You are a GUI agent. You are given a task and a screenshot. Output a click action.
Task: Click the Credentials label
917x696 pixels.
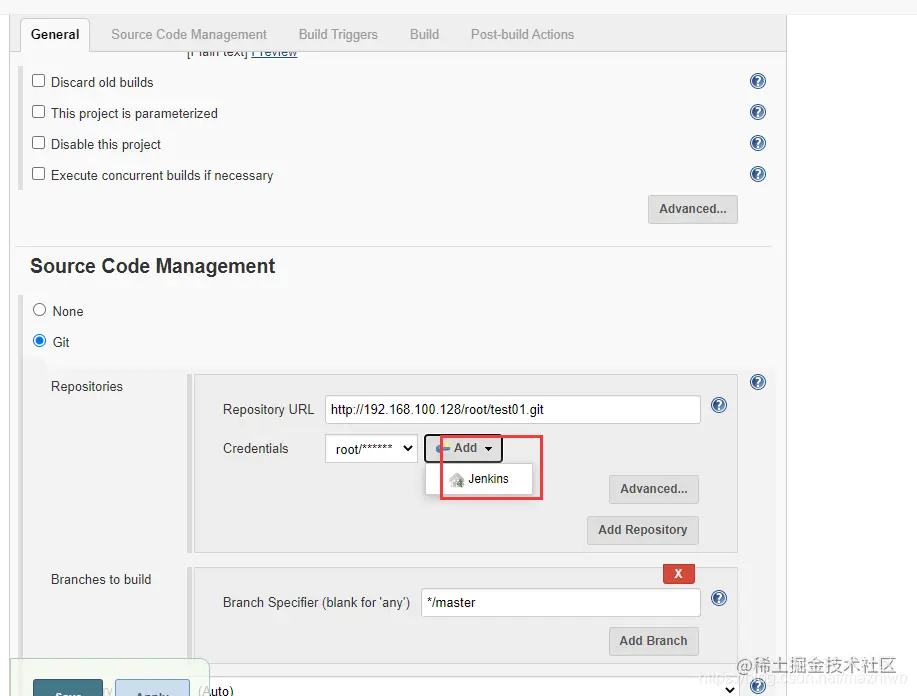coord(256,449)
